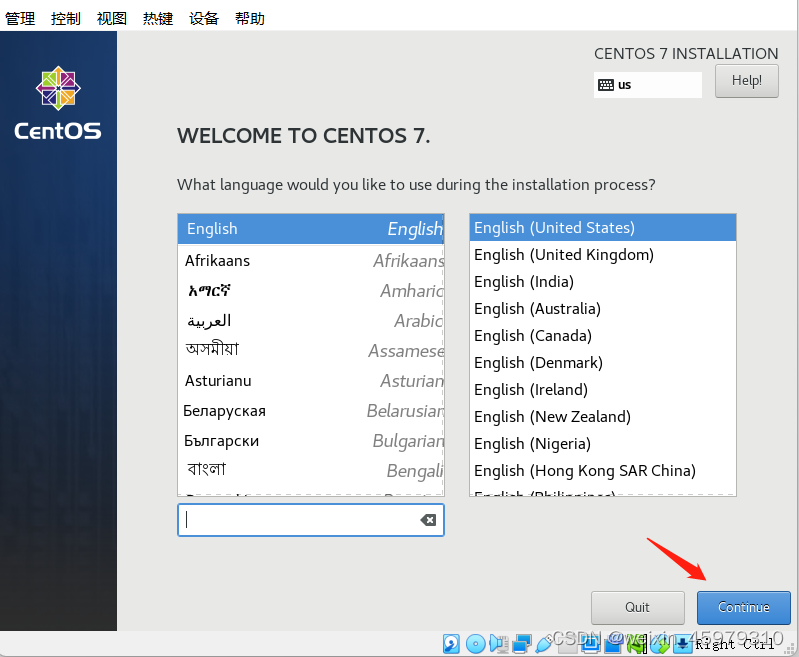This screenshot has width=799, height=657.
Task: Open the optical disc indicator in status bar
Action: click(475, 644)
